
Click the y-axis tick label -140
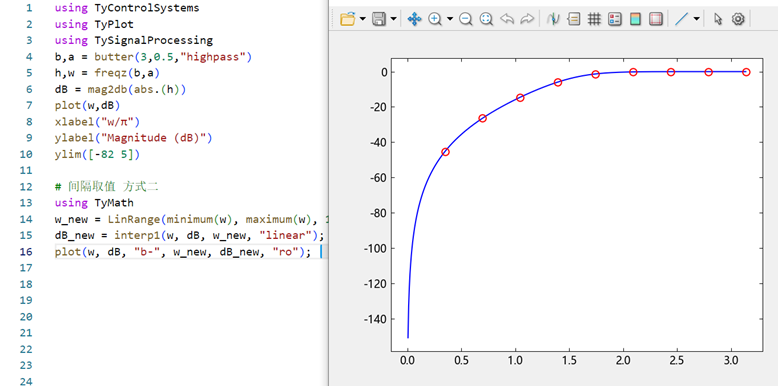pyautogui.click(x=376, y=319)
